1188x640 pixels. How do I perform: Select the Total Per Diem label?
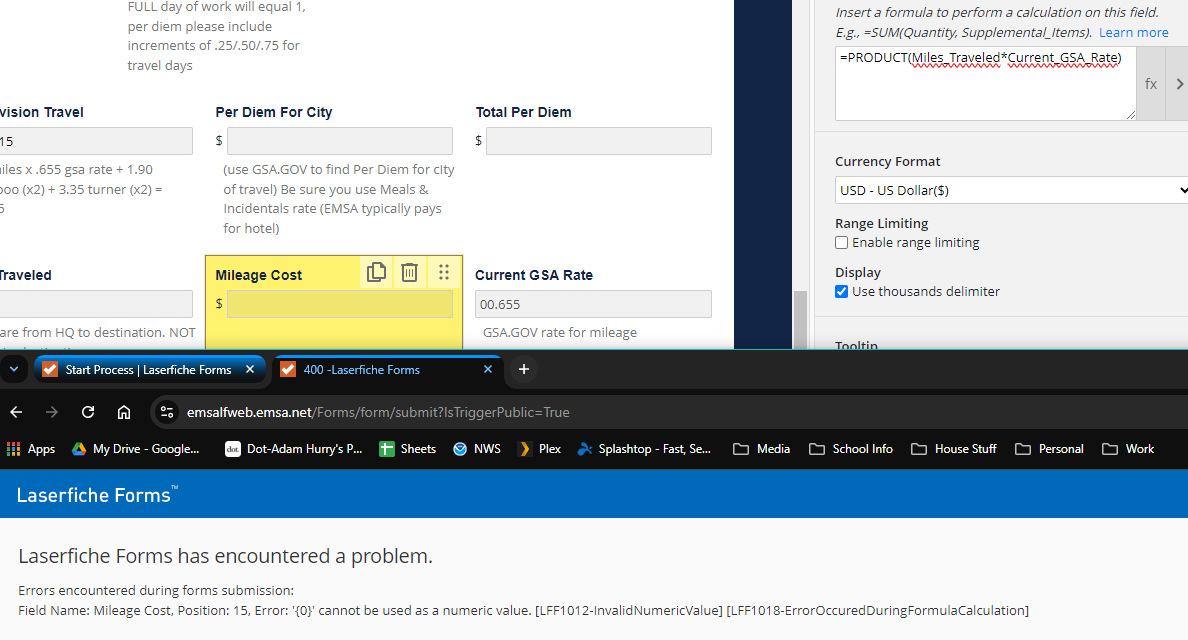[x=524, y=112]
